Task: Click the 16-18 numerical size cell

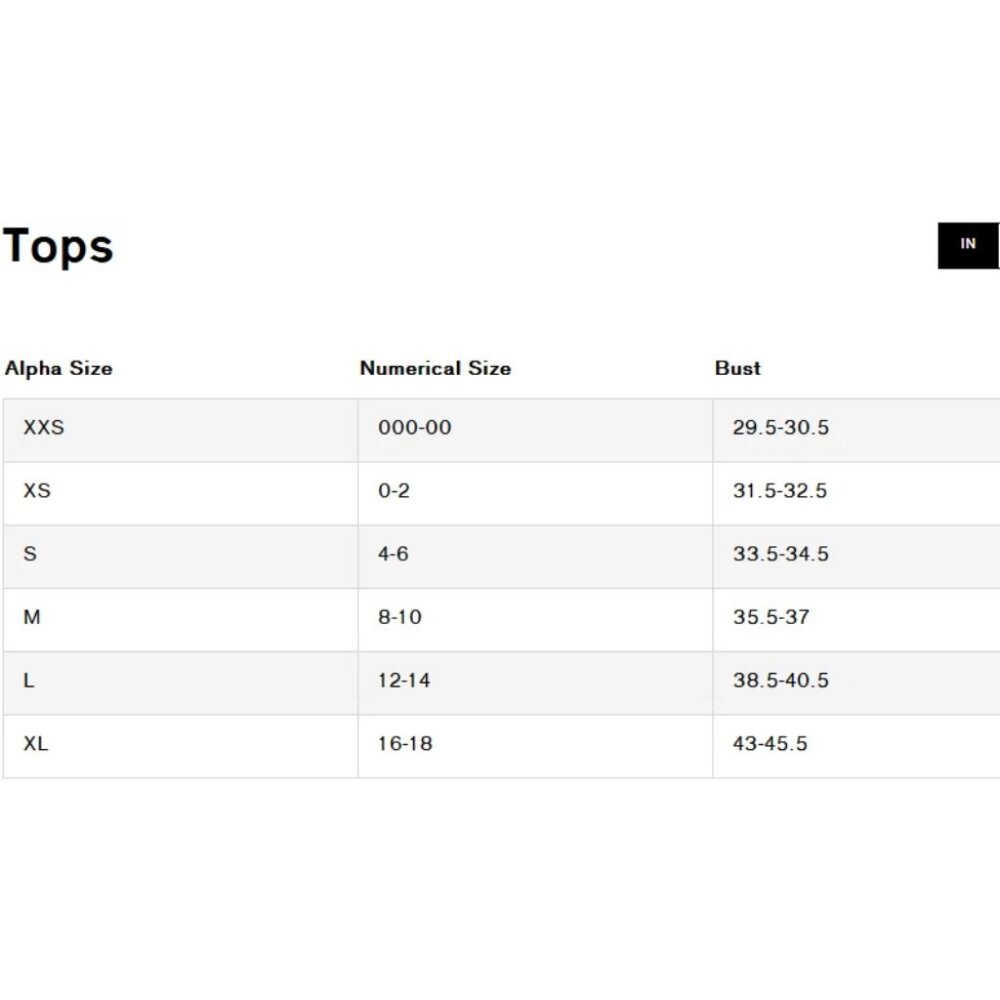Action: click(x=536, y=746)
